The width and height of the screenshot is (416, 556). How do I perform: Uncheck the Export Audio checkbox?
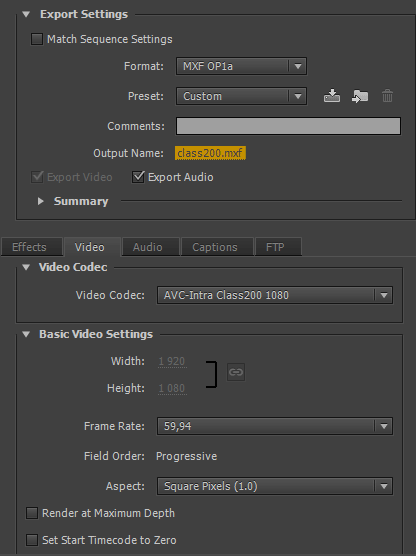tap(138, 177)
